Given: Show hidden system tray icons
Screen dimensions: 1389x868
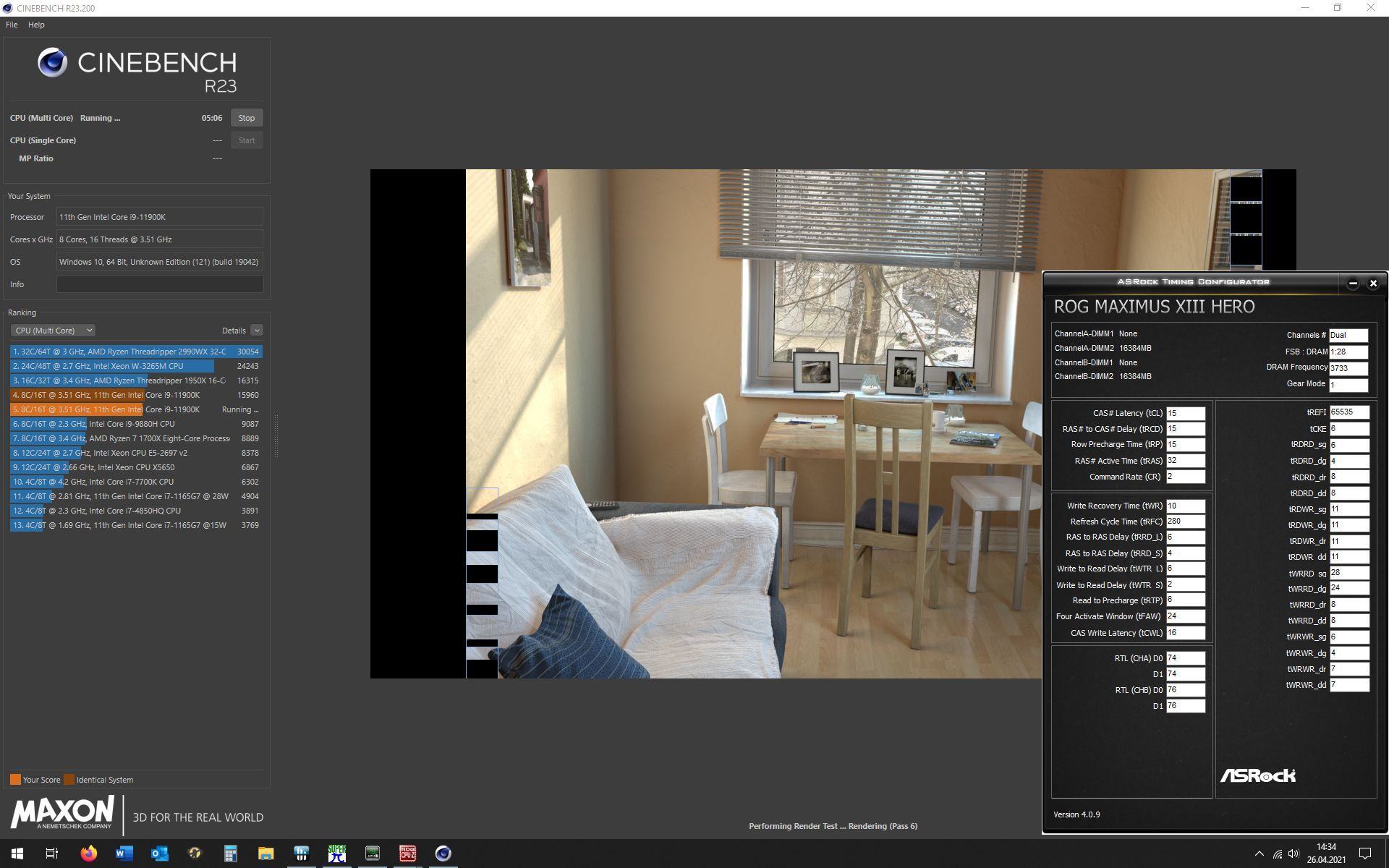Looking at the screenshot, I should tap(1259, 854).
